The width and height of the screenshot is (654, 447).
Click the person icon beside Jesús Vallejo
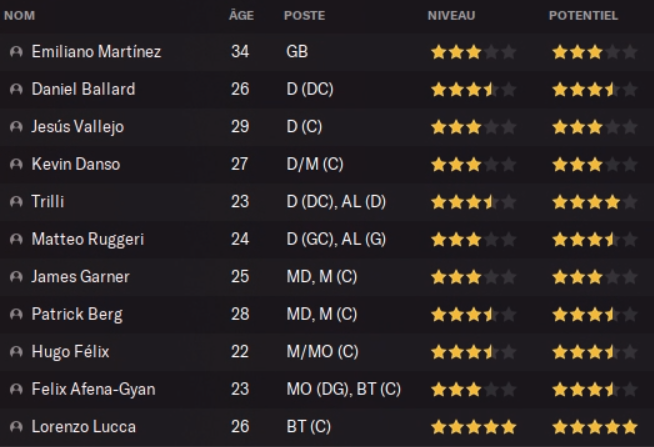(15, 127)
